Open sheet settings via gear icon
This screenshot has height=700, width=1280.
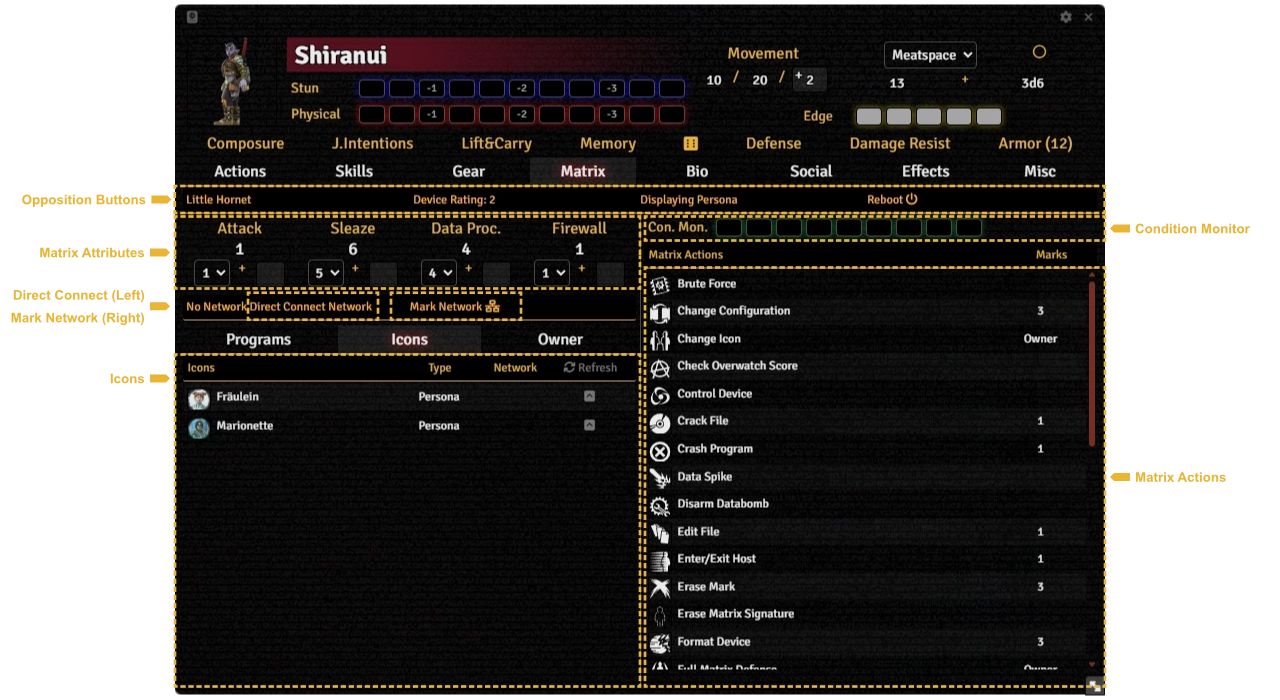[x=1066, y=17]
